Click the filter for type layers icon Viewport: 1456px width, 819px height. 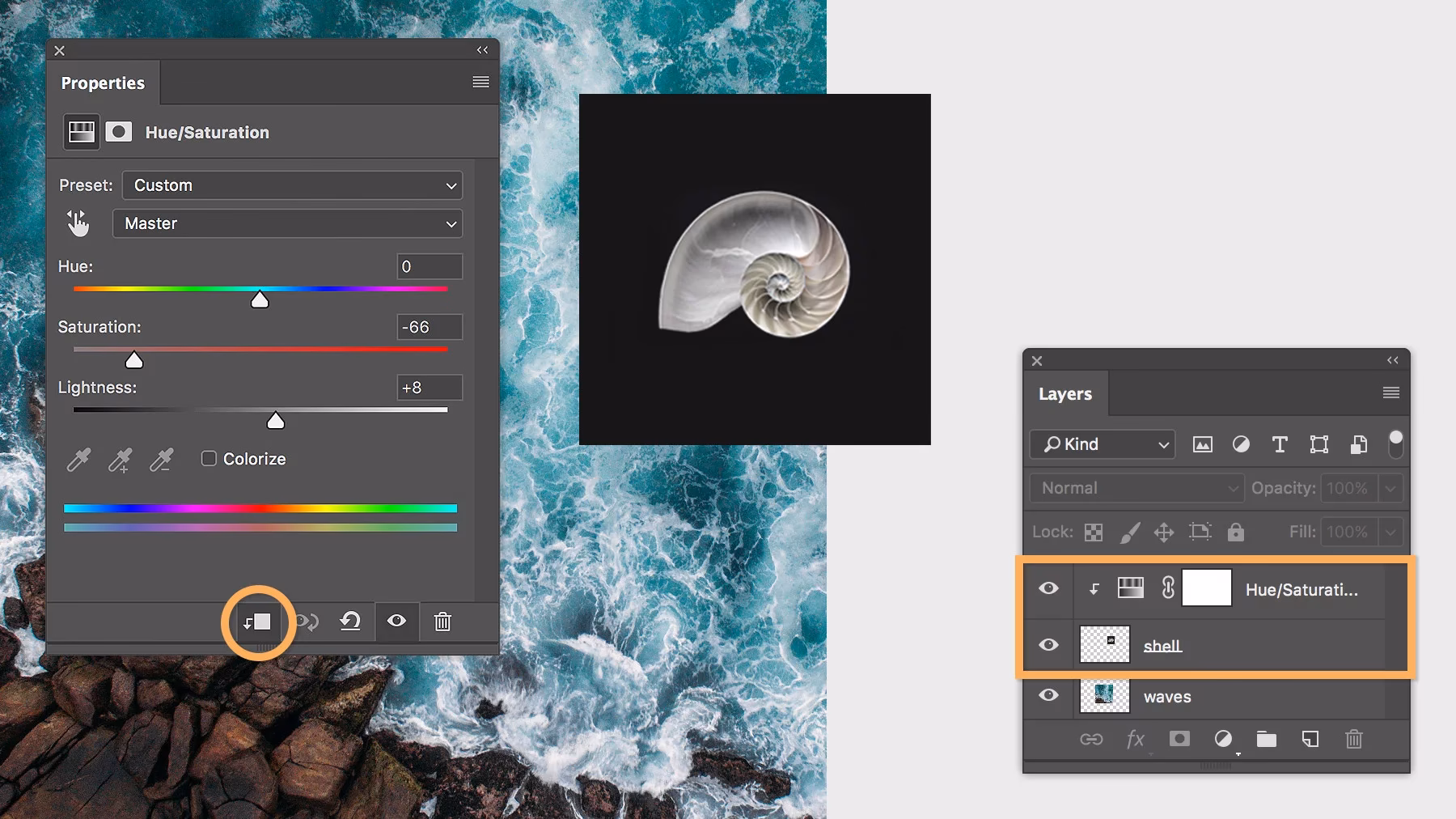point(1279,444)
